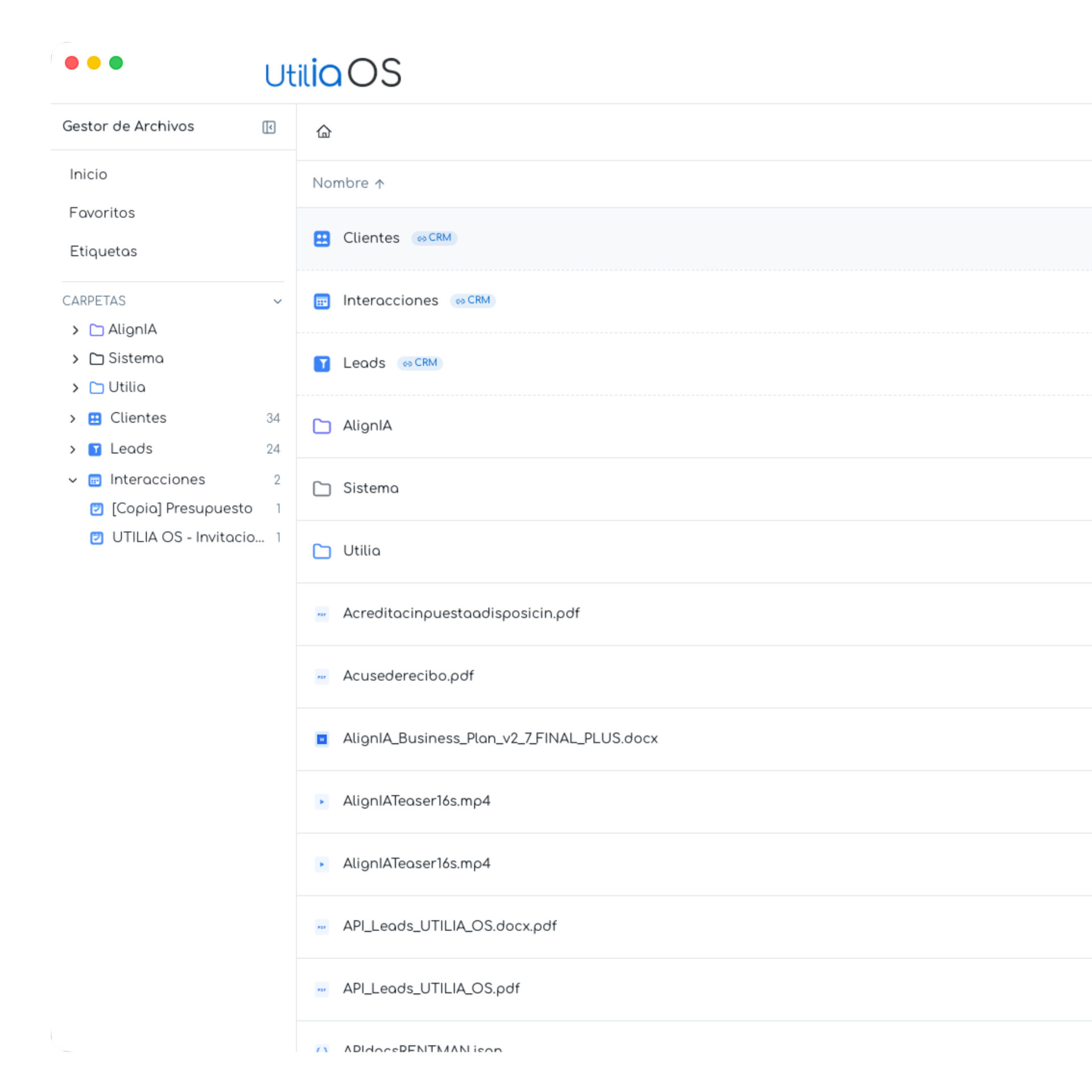Collapse the Gestor de Archivos sidebar panel
Viewport: 1092px width, 1092px height.
tap(269, 127)
